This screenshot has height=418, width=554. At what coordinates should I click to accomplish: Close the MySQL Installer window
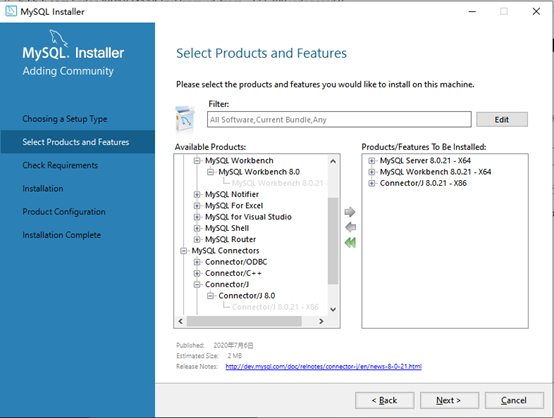click(x=536, y=11)
